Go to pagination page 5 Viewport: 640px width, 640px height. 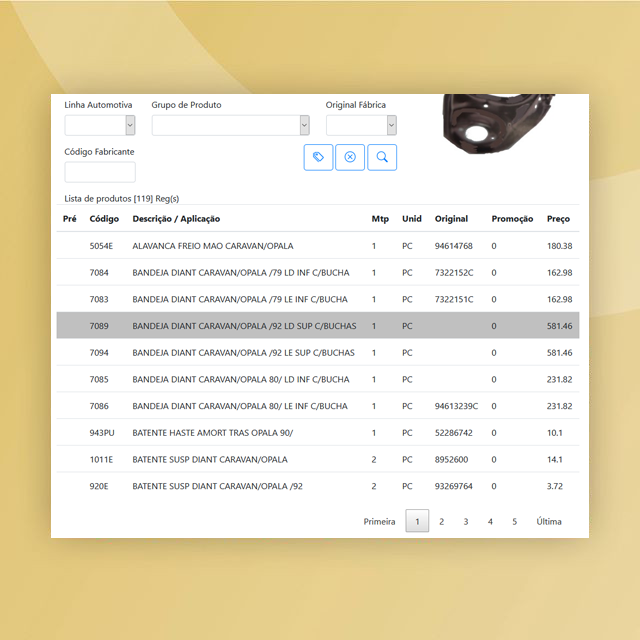tap(515, 521)
